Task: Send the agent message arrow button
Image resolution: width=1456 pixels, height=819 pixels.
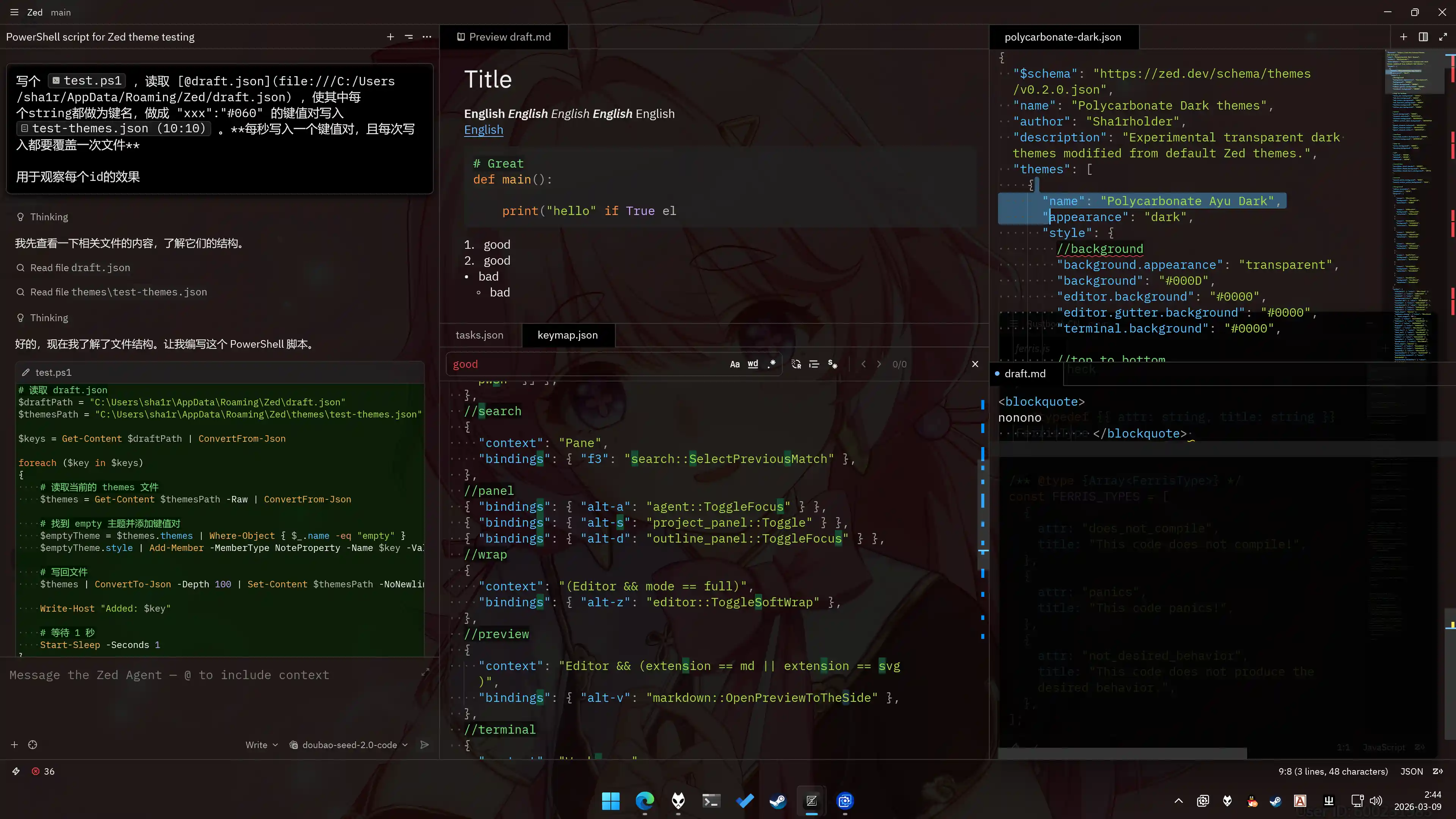Action: tap(425, 745)
